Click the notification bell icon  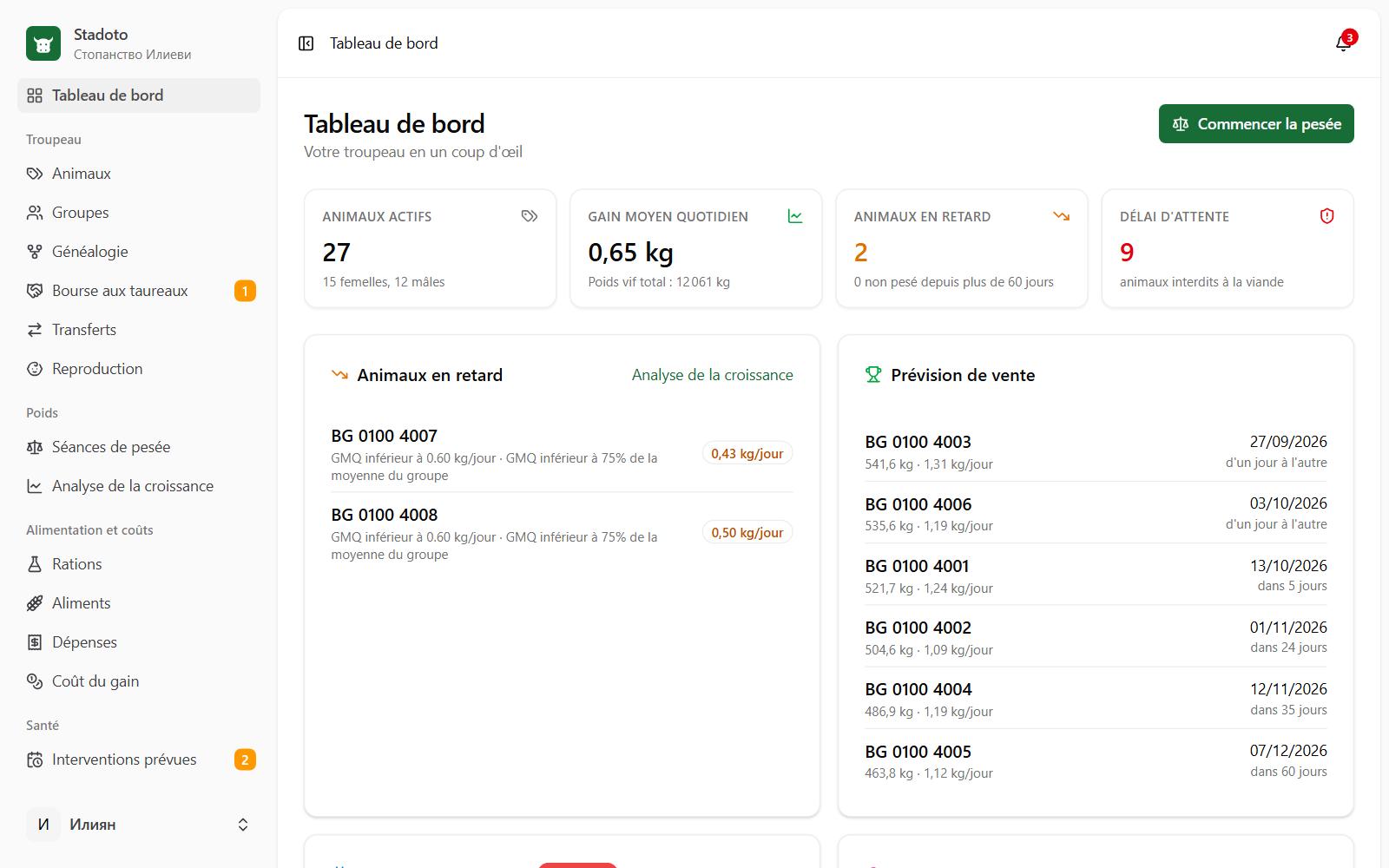coord(1343,43)
